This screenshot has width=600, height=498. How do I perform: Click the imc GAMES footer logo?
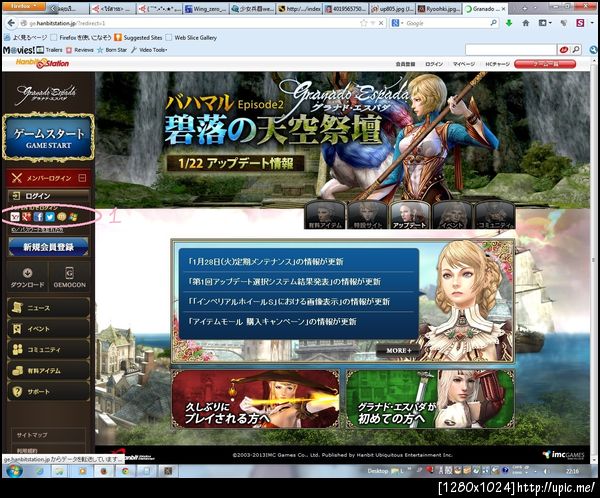coord(564,455)
